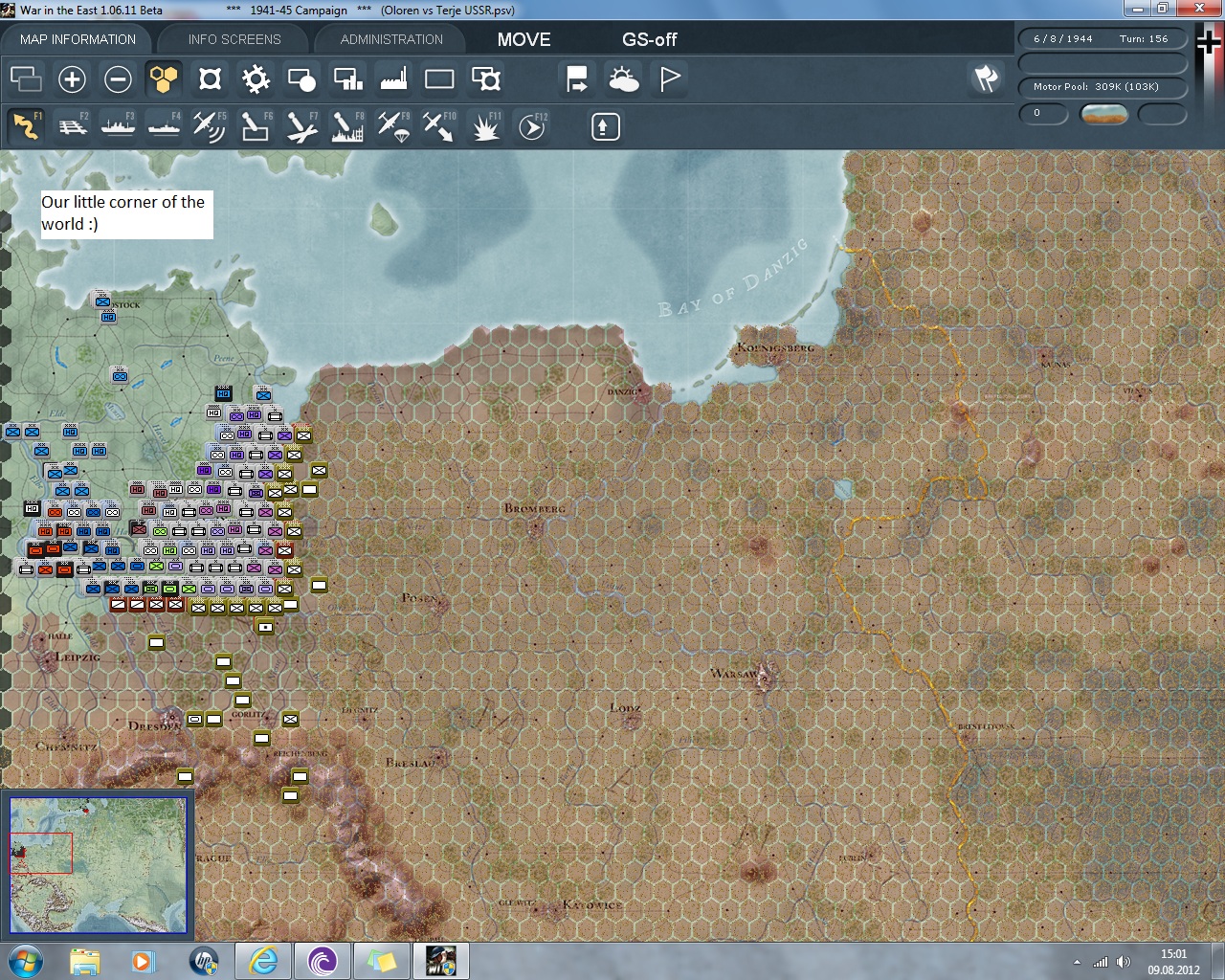This screenshot has height=980, width=1225.
Task: Open Windows Explorer from the taskbar
Action: (x=85, y=961)
